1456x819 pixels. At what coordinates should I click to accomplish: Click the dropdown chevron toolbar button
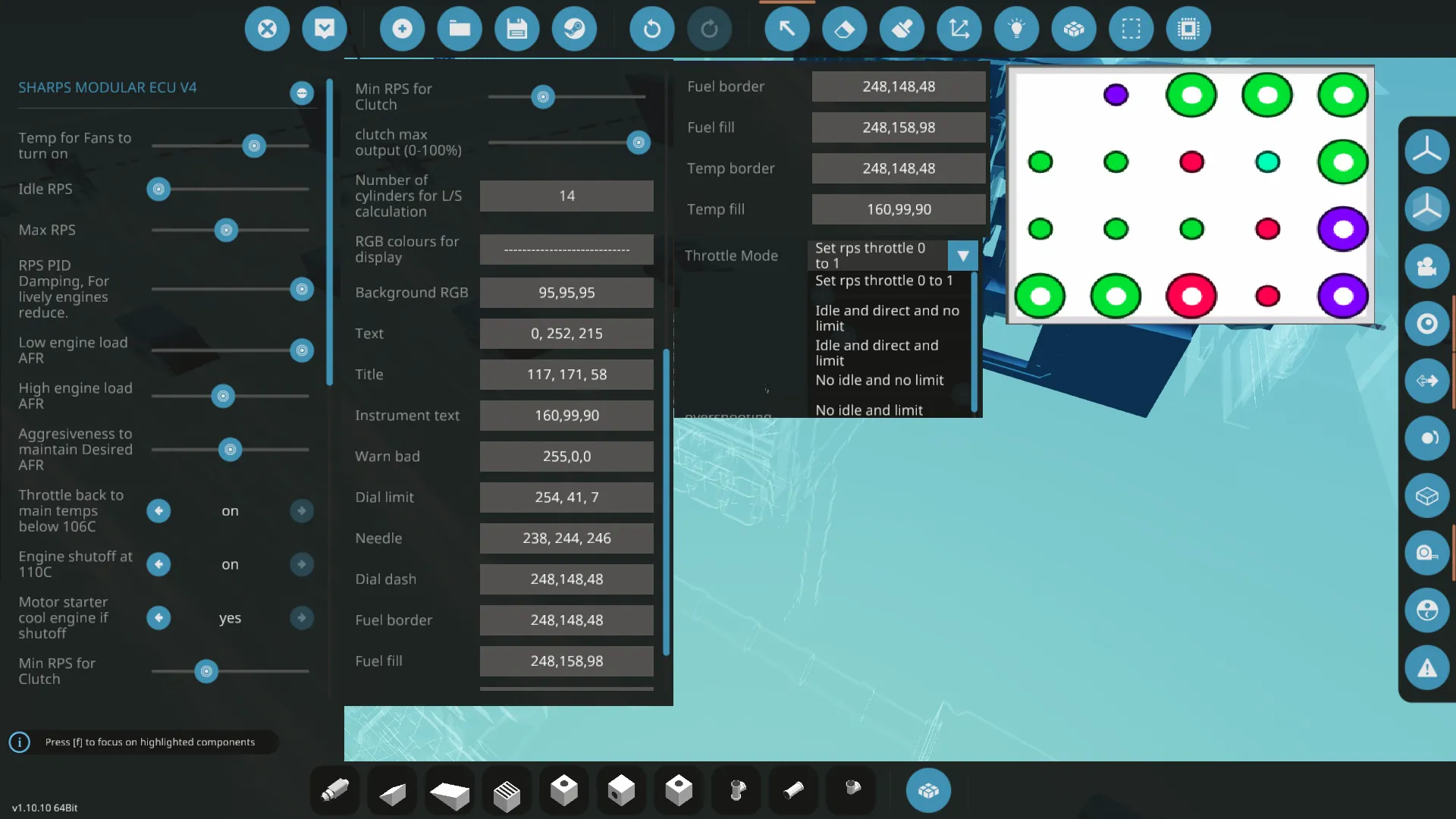[325, 29]
